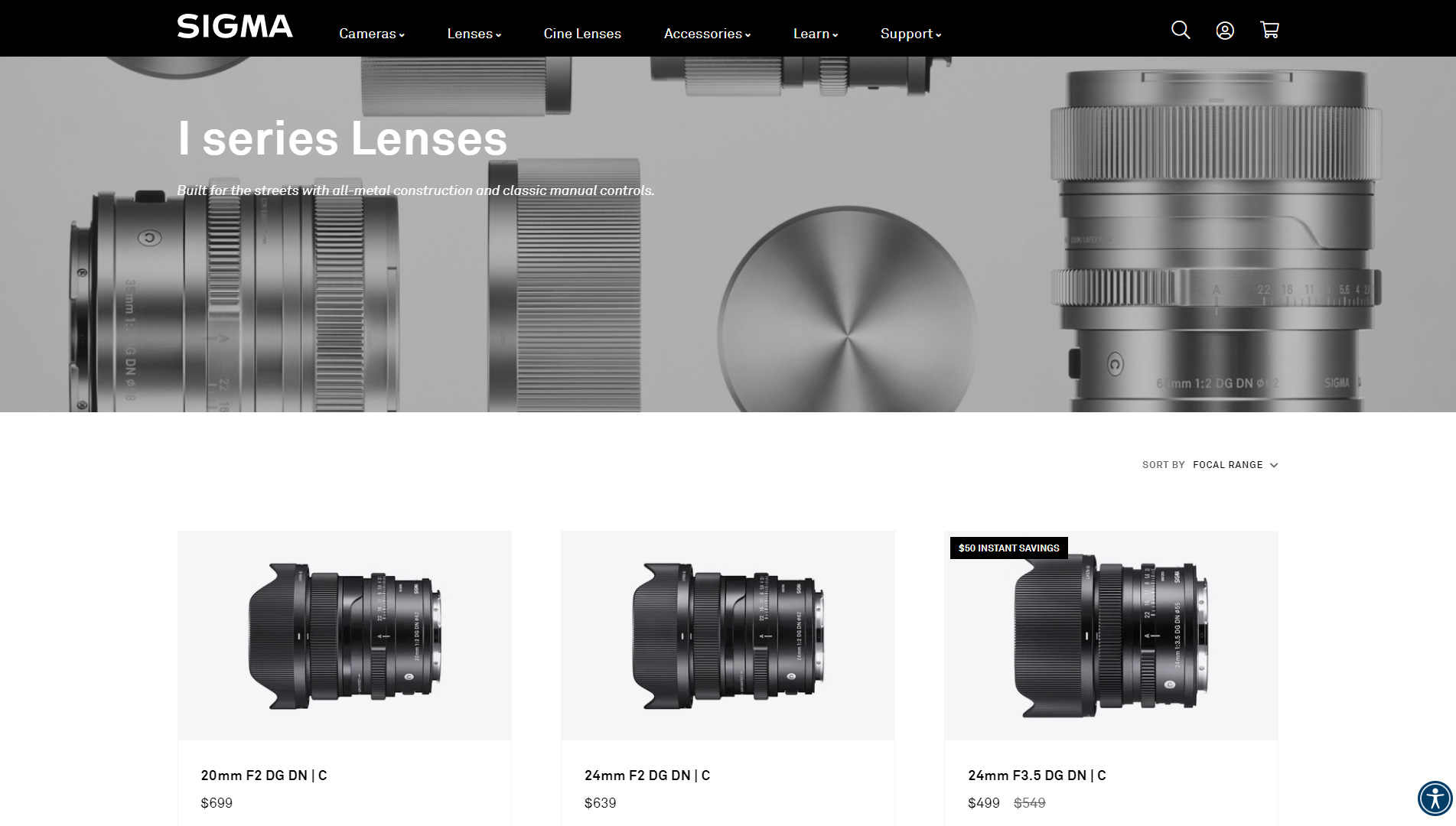
Task: Open the 24mm F2 DG DN product page
Action: click(x=647, y=775)
